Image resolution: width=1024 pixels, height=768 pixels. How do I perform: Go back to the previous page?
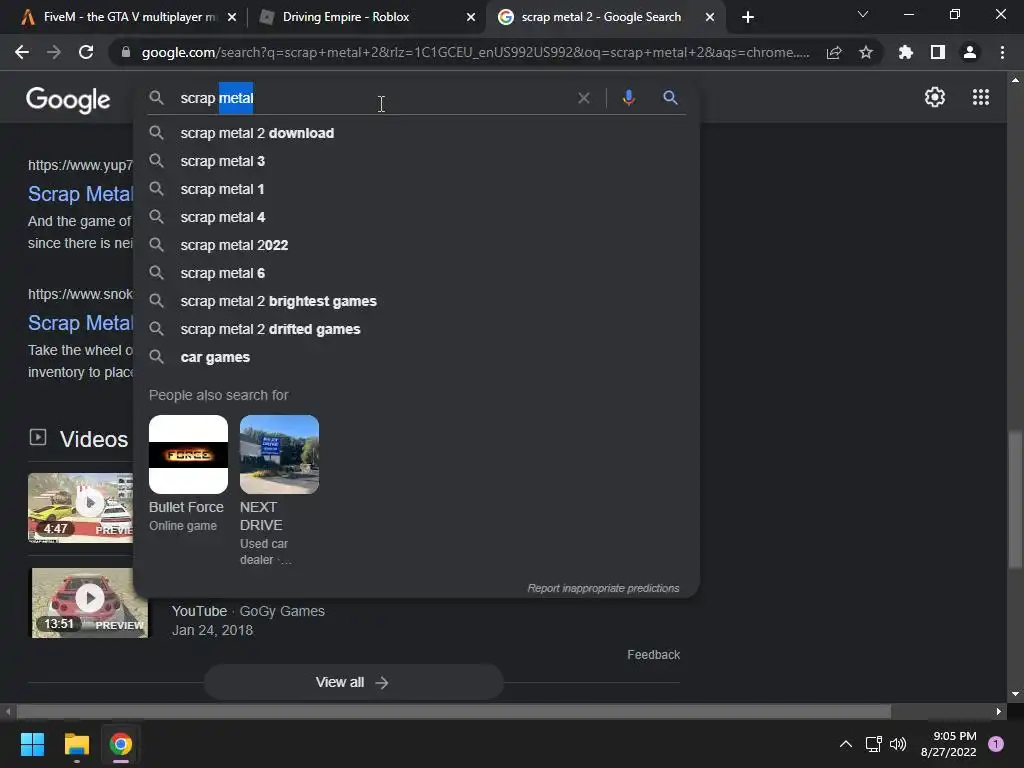click(x=22, y=52)
